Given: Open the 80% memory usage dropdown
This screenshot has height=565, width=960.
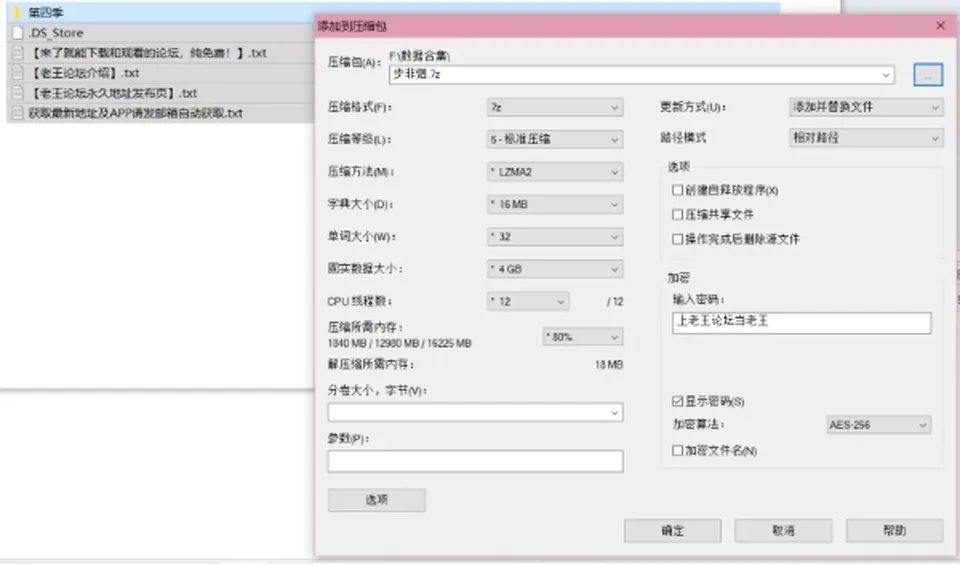Looking at the screenshot, I should (583, 337).
